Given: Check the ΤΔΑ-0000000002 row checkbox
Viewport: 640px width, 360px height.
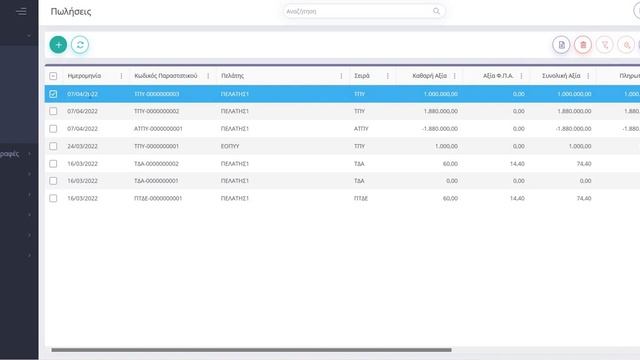Looking at the screenshot, I should pos(53,164).
